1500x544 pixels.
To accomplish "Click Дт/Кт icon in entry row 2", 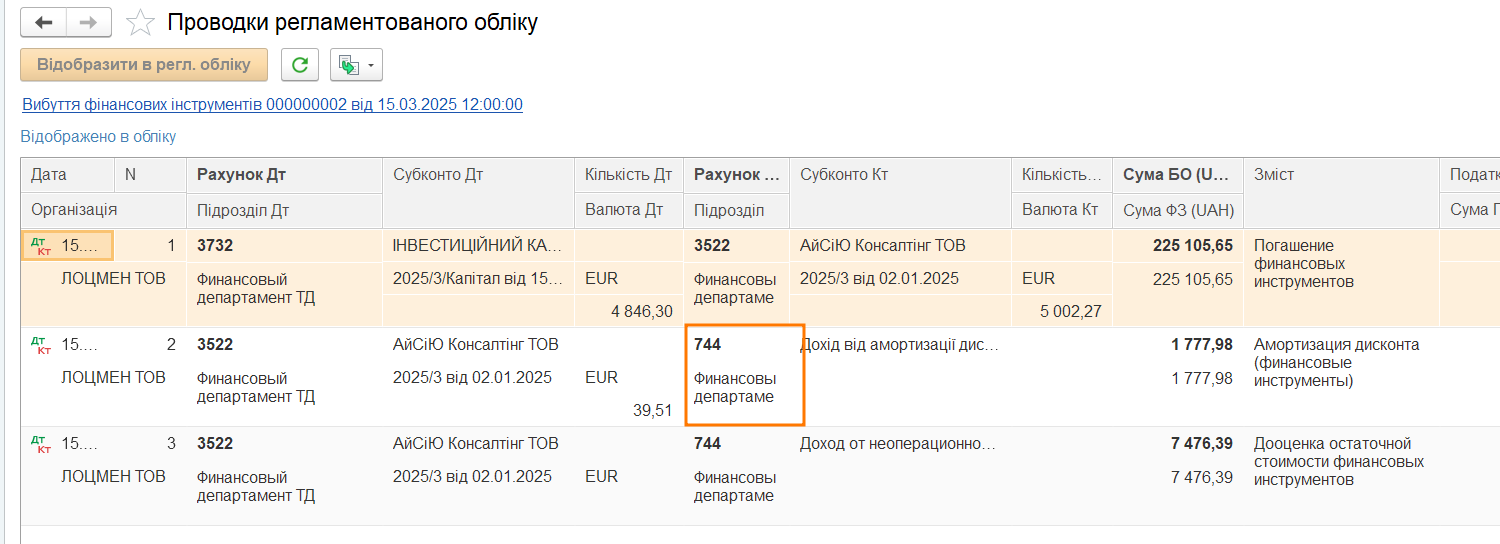I will pos(41,345).
